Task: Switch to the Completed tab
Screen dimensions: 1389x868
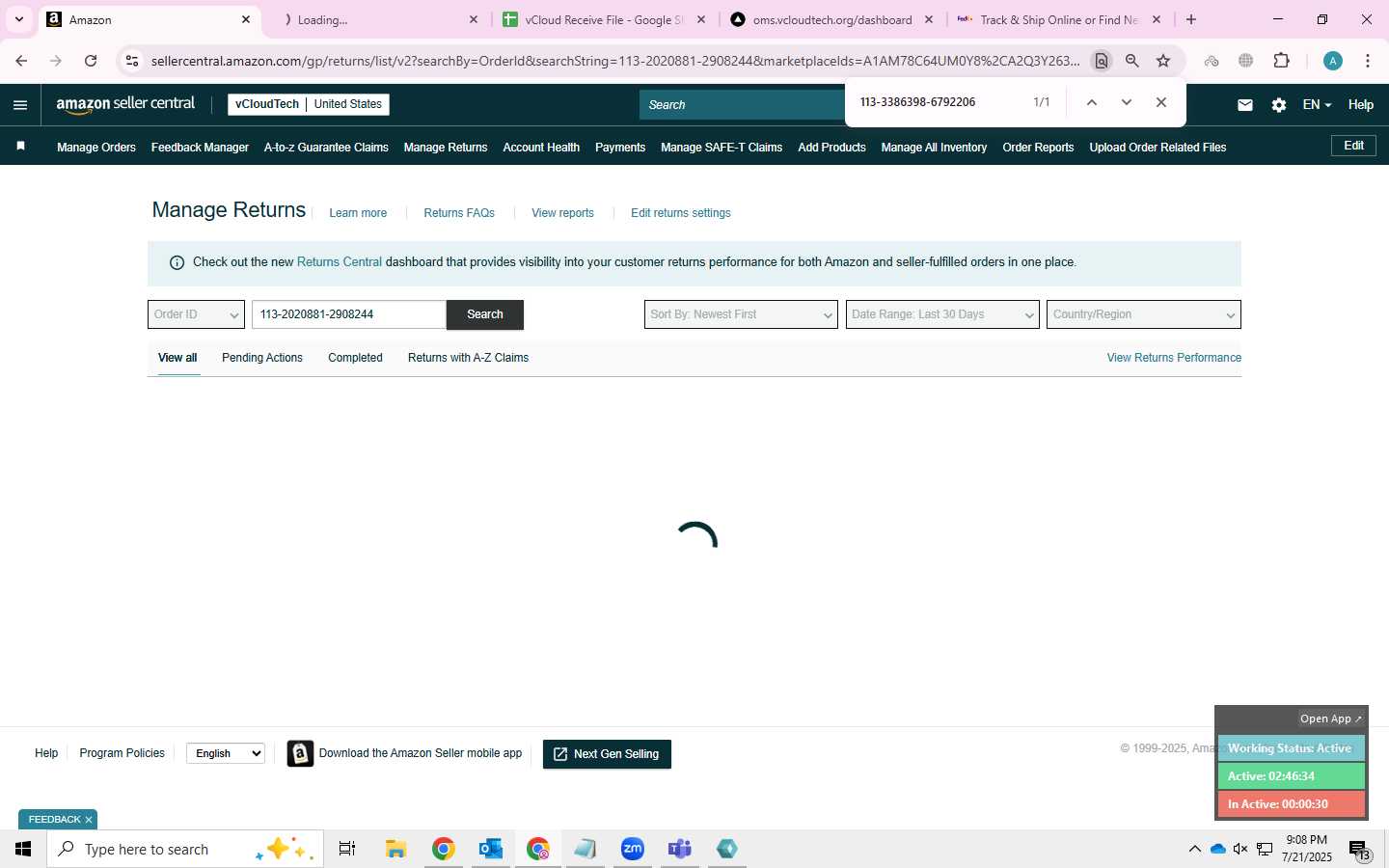Action: pyautogui.click(x=355, y=358)
